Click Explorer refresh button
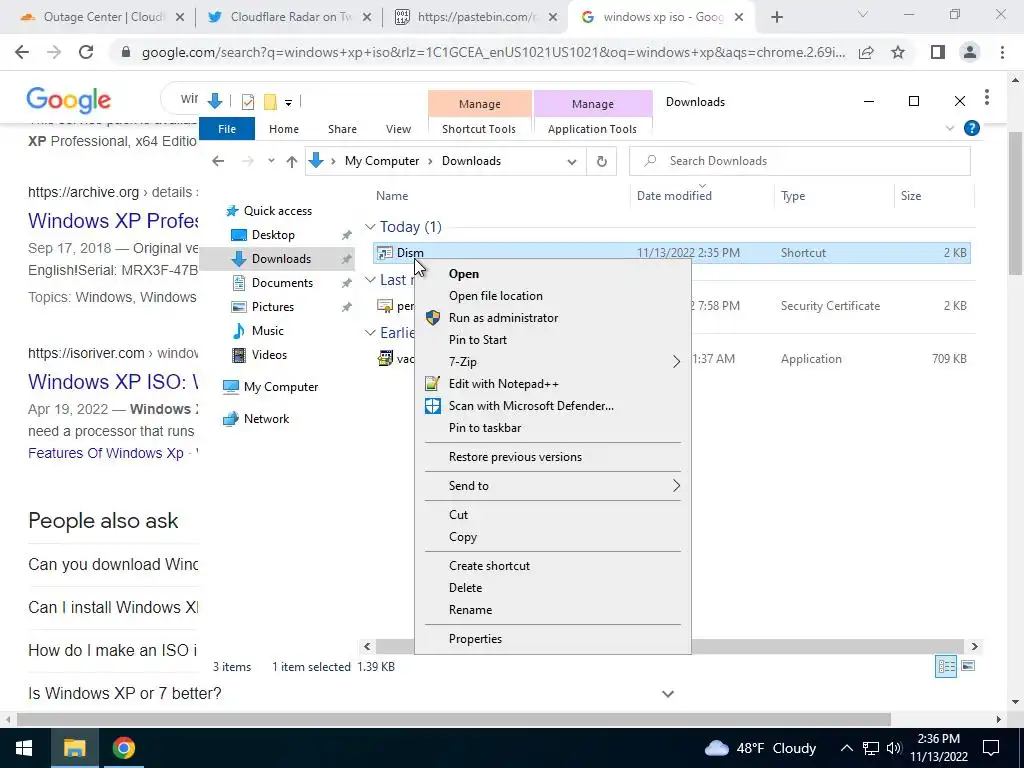Screen dimensions: 1024x768 tap(601, 161)
